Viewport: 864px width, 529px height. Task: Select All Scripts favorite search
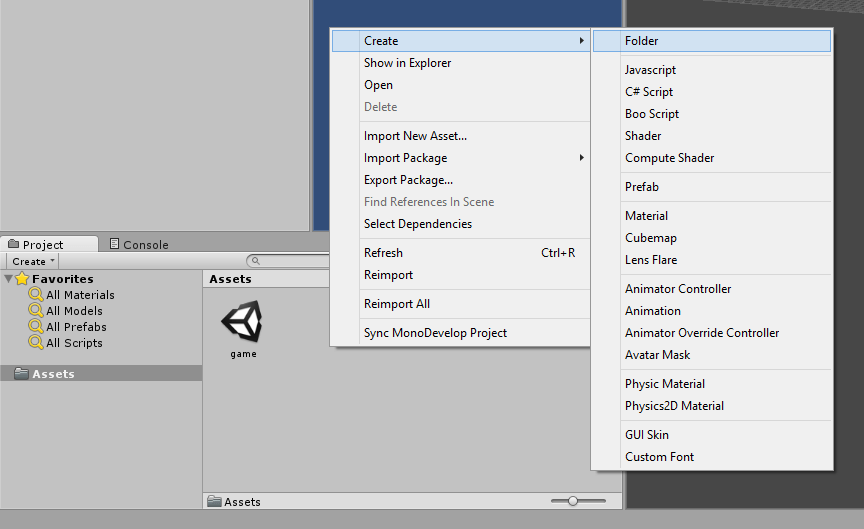[x=73, y=343]
